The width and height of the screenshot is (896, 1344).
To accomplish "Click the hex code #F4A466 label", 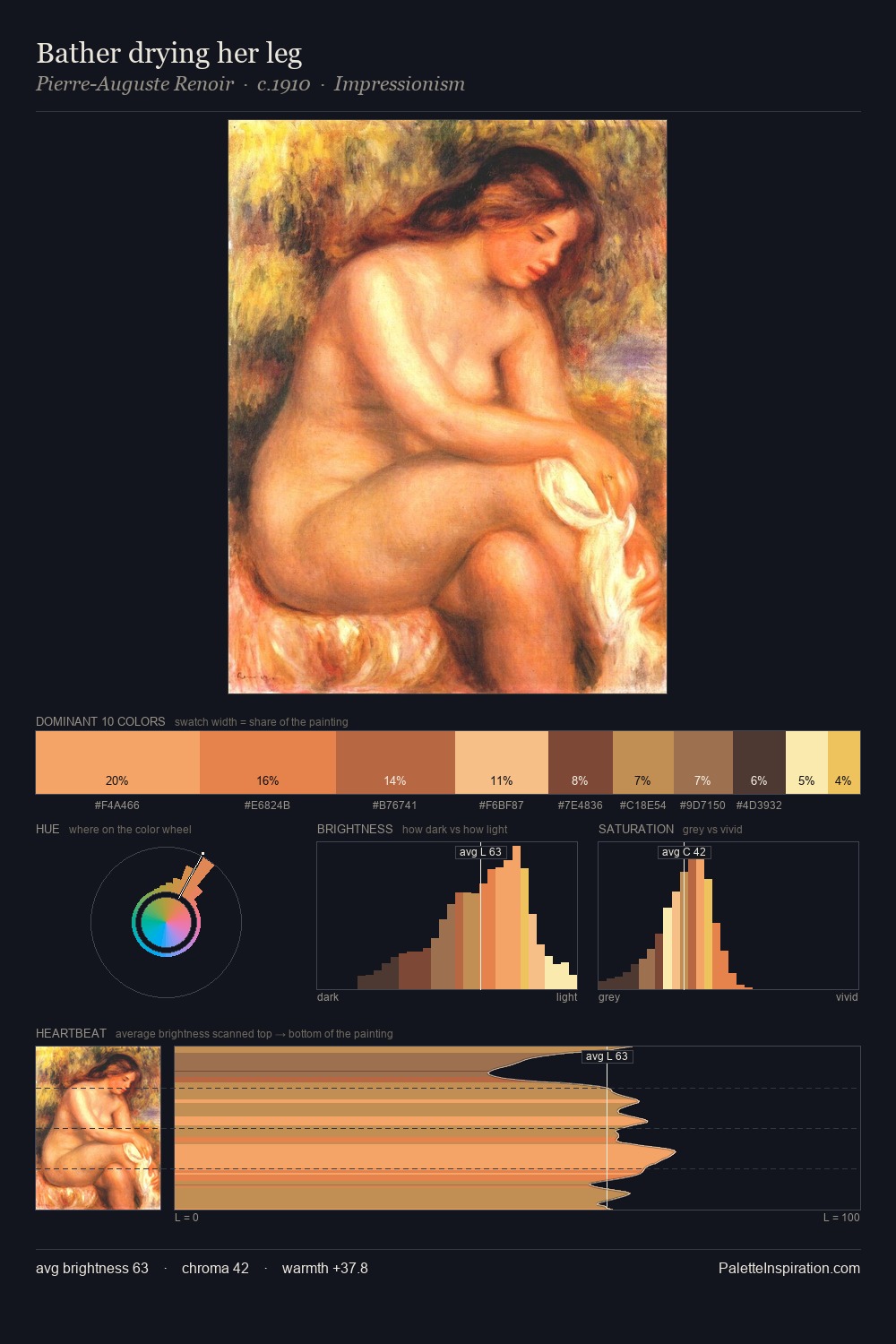I will (117, 806).
